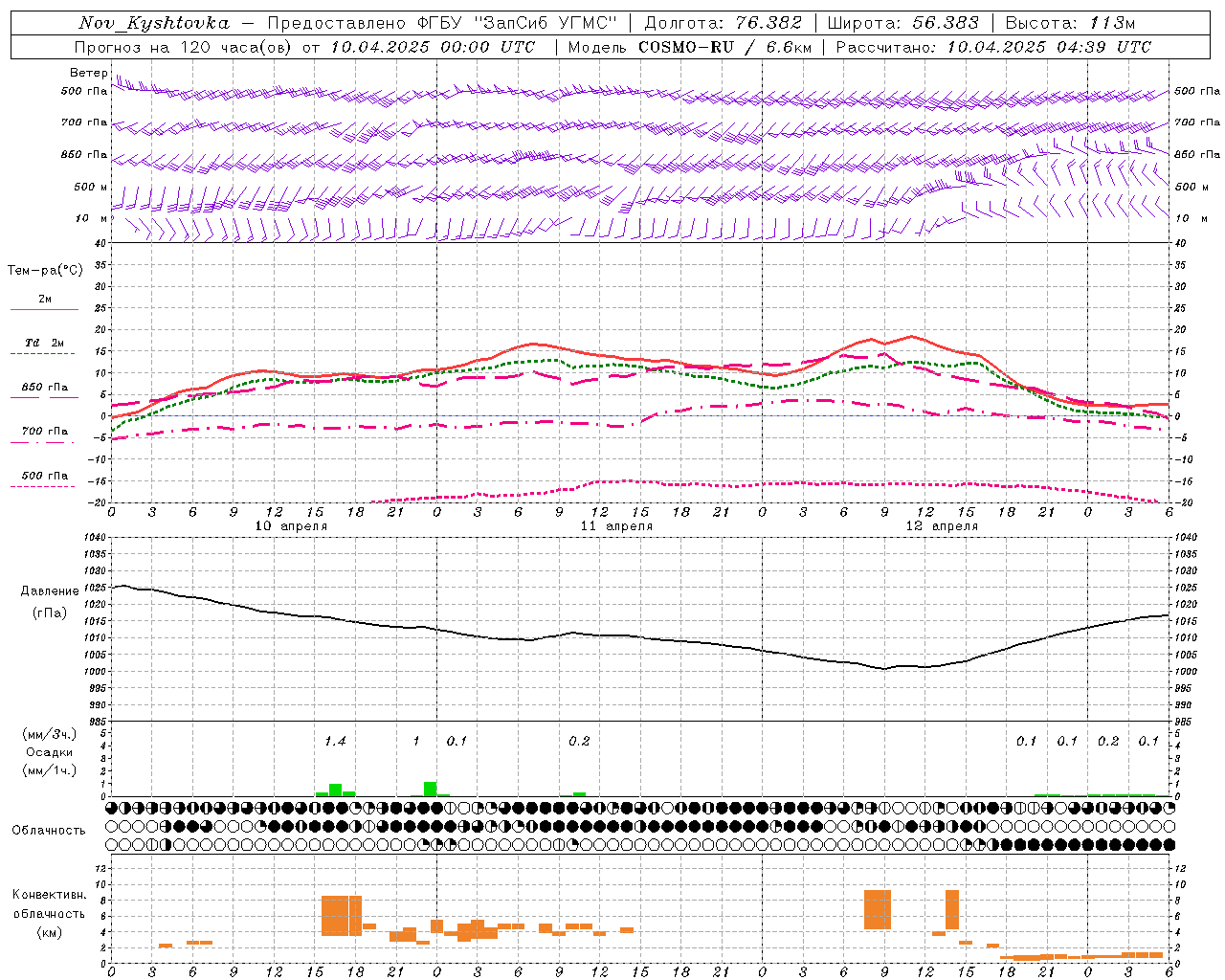This screenshot has width=1225, height=980.
Task: Click forecast start time 10.04.2025 00:00 UTC
Action: 433,47
